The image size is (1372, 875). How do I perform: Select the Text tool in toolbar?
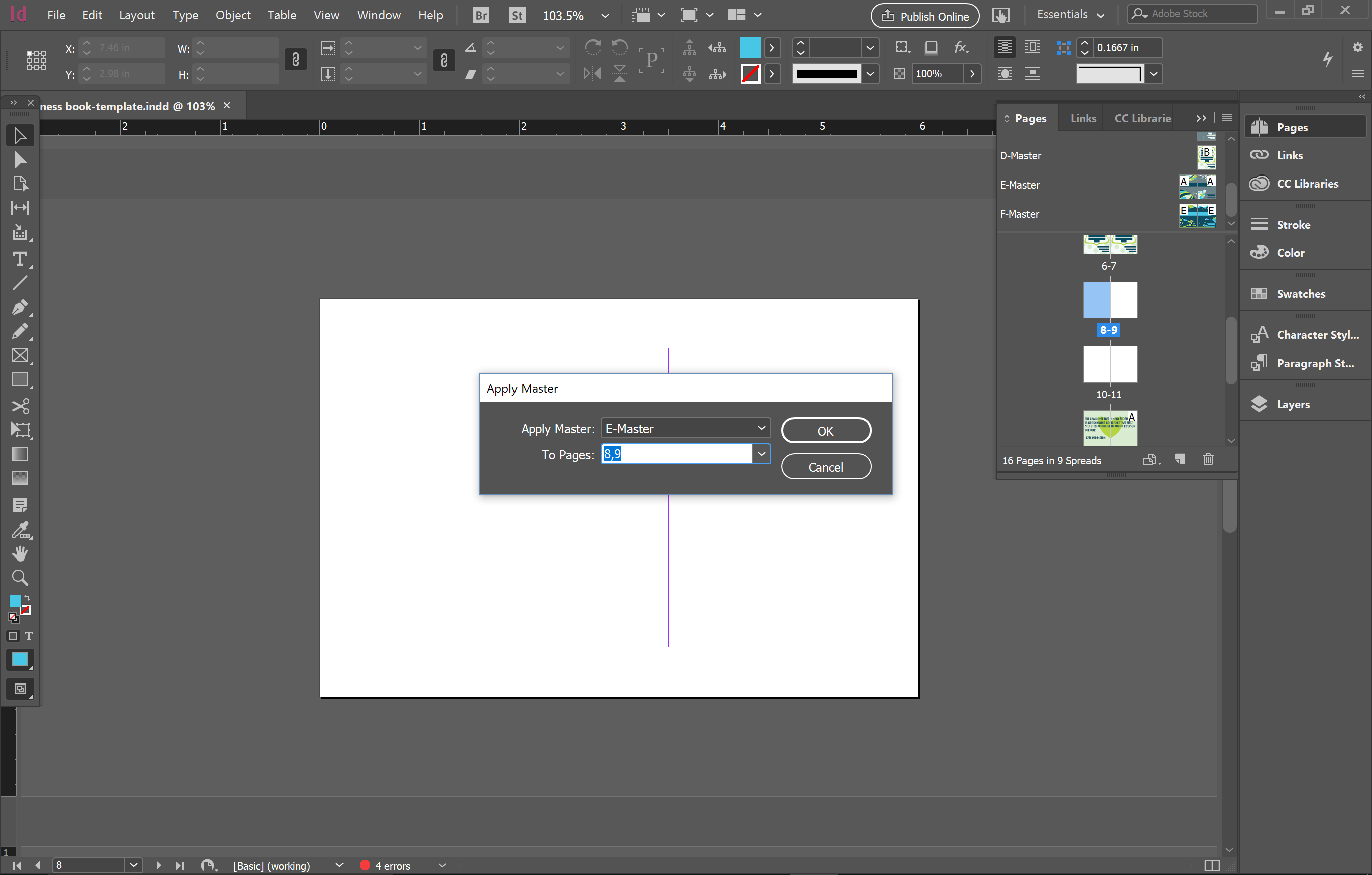click(19, 257)
